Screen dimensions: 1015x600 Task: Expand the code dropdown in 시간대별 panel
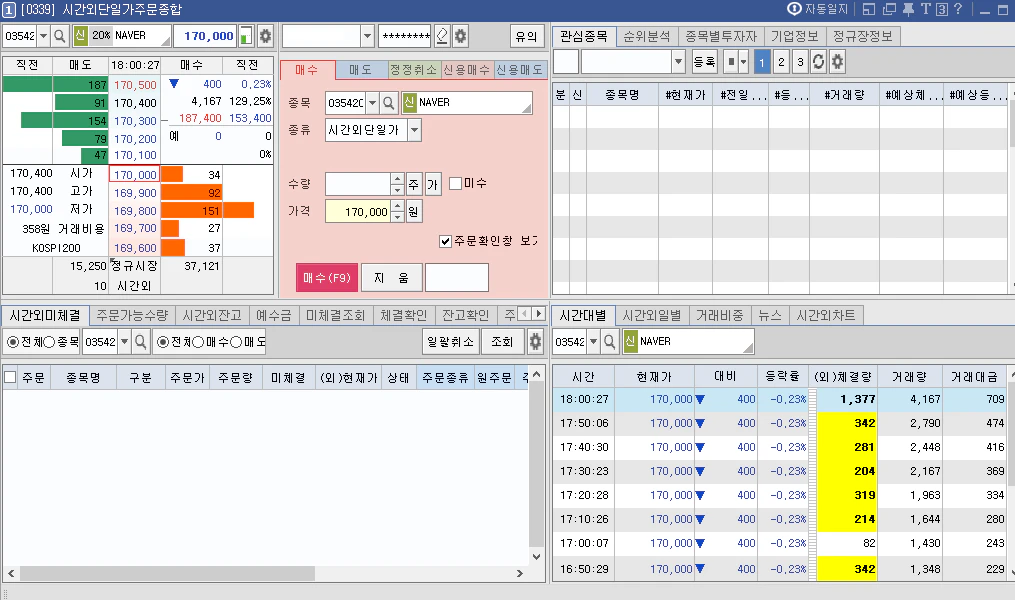click(593, 341)
